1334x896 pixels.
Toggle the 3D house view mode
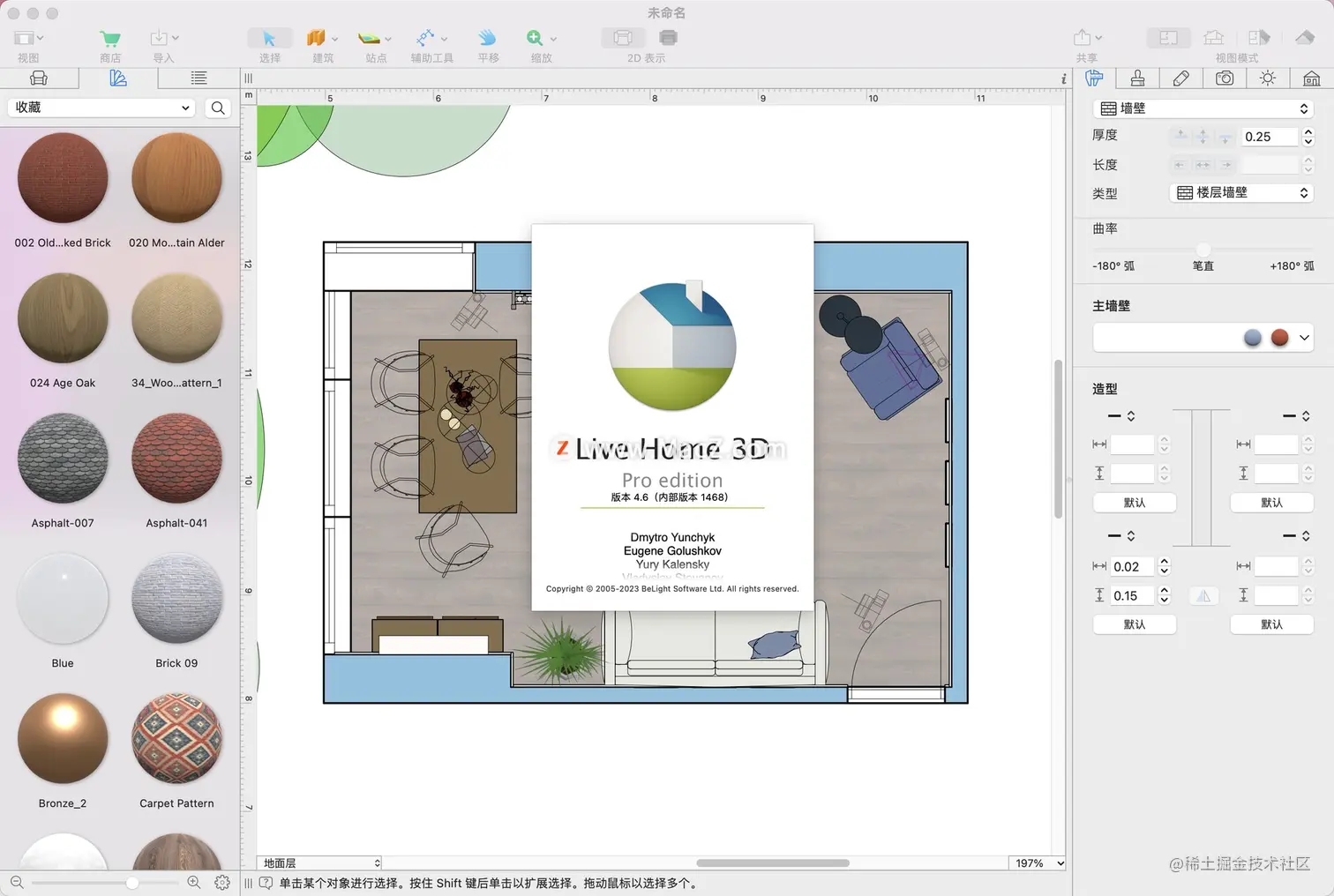tap(1214, 38)
